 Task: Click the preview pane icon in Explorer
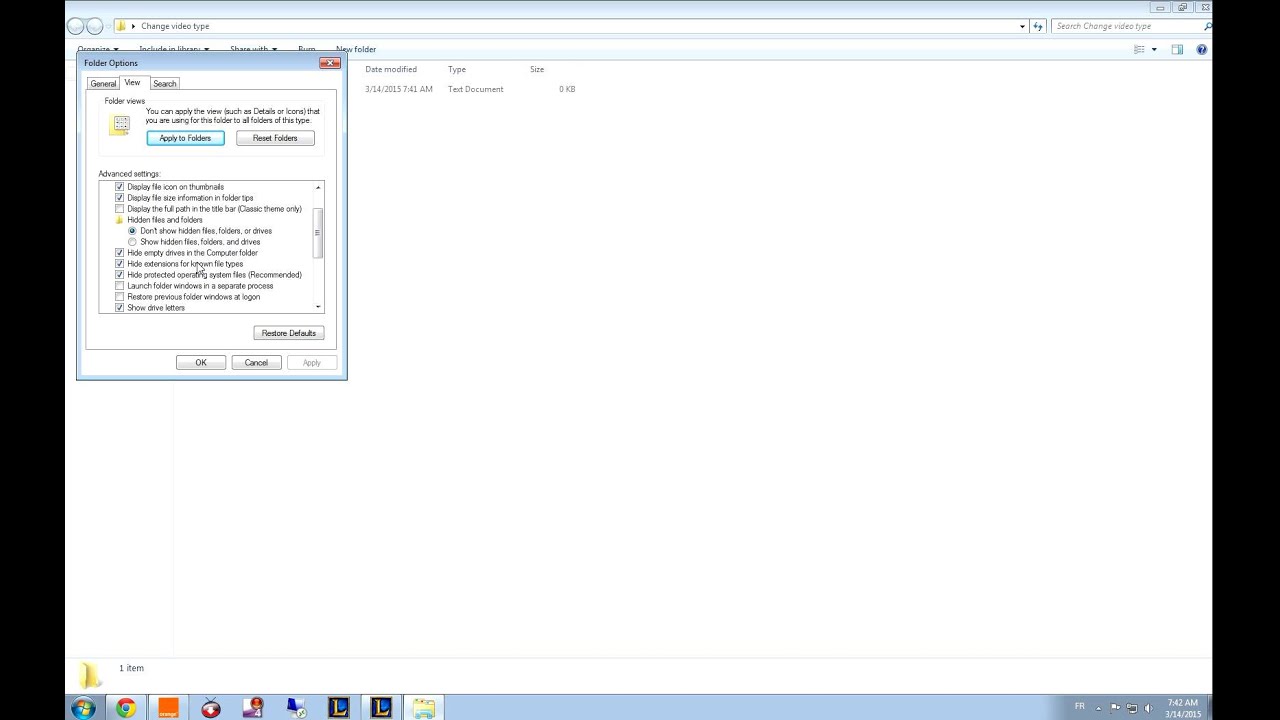[x=1177, y=49]
